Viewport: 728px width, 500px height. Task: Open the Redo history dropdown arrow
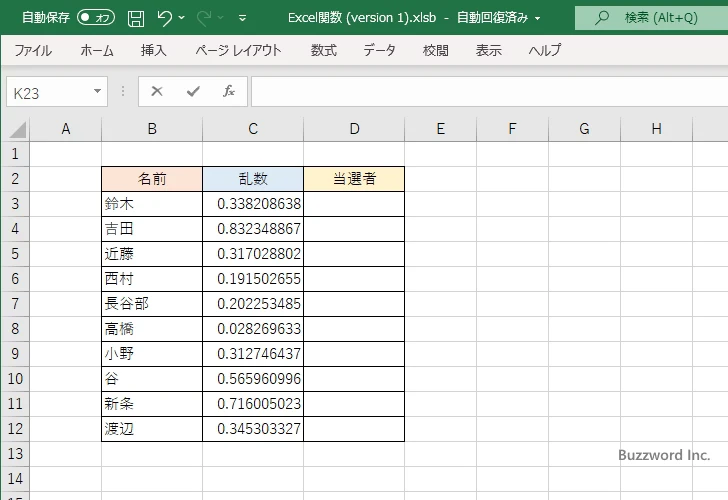(221, 18)
